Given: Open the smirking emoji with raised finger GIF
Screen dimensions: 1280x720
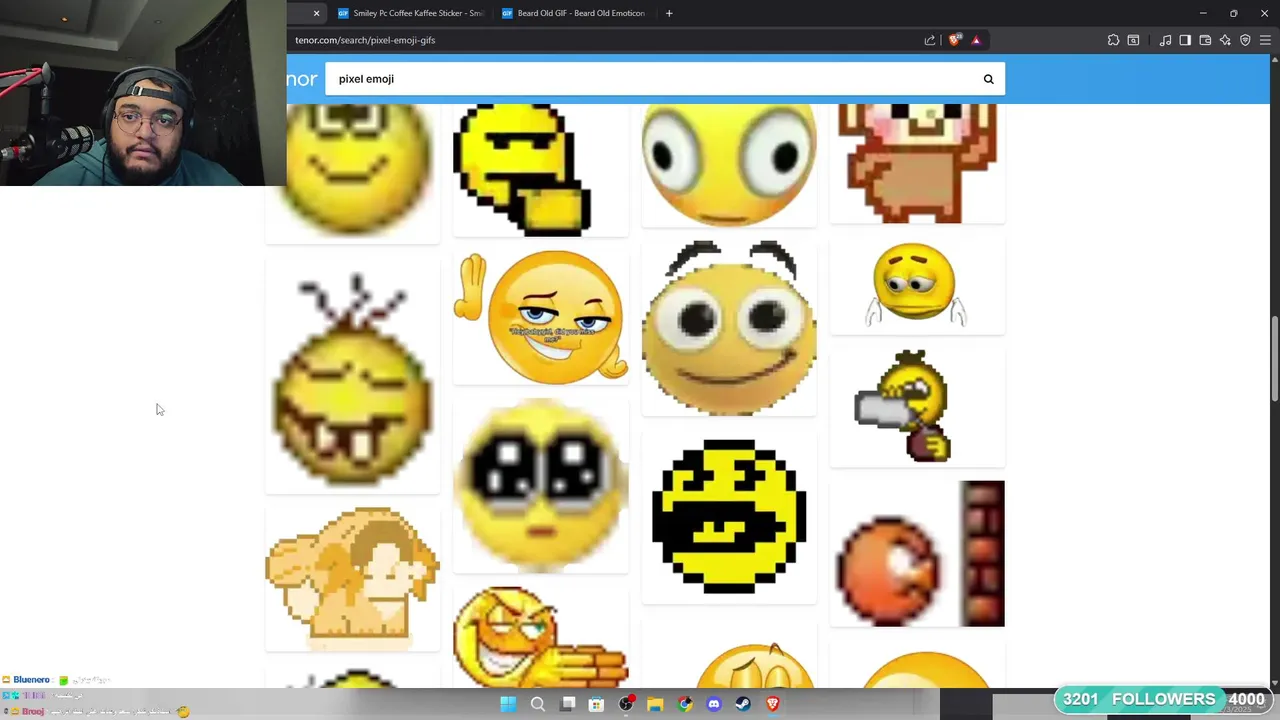Looking at the screenshot, I should 540,317.
